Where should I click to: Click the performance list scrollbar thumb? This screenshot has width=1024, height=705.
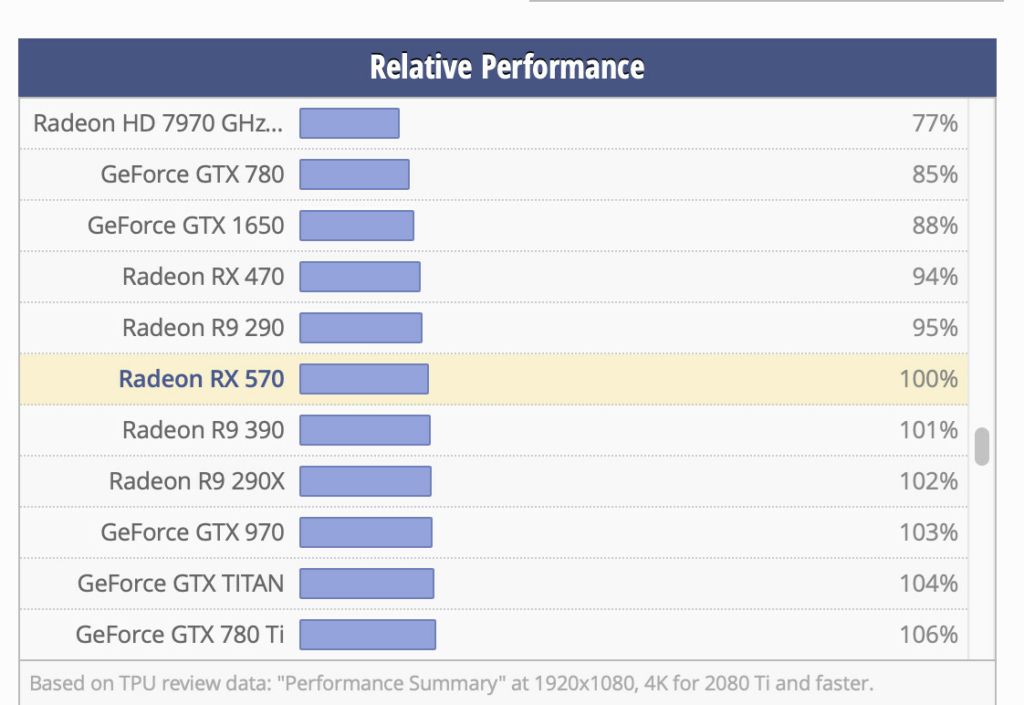pos(982,446)
